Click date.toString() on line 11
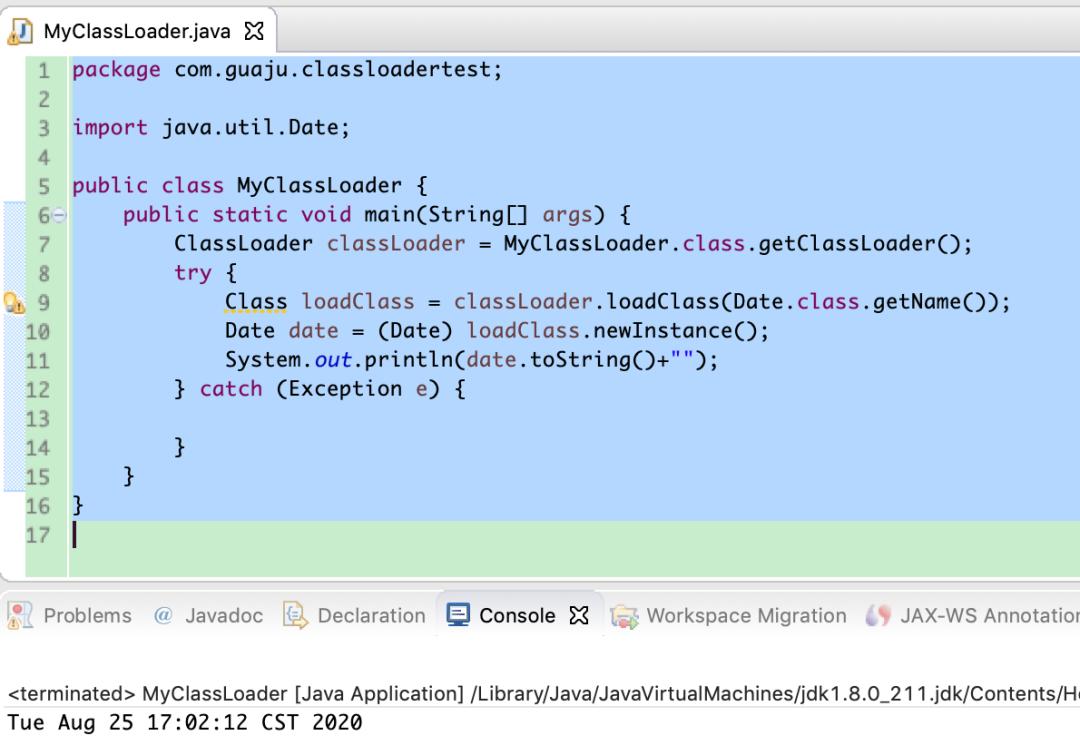The width and height of the screenshot is (1080, 755). pyautogui.click(x=561, y=360)
